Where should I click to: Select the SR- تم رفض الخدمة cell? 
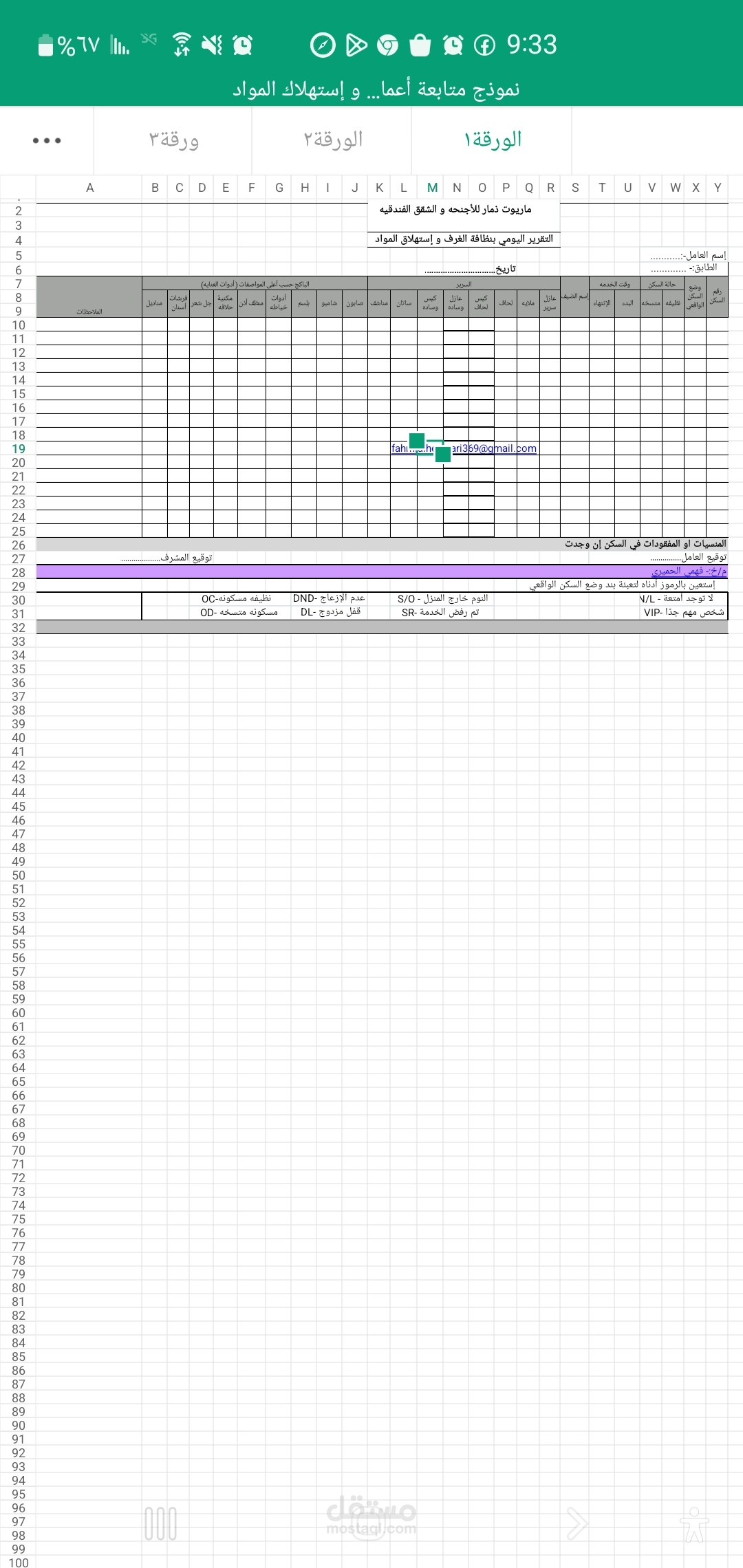pyautogui.click(x=440, y=612)
